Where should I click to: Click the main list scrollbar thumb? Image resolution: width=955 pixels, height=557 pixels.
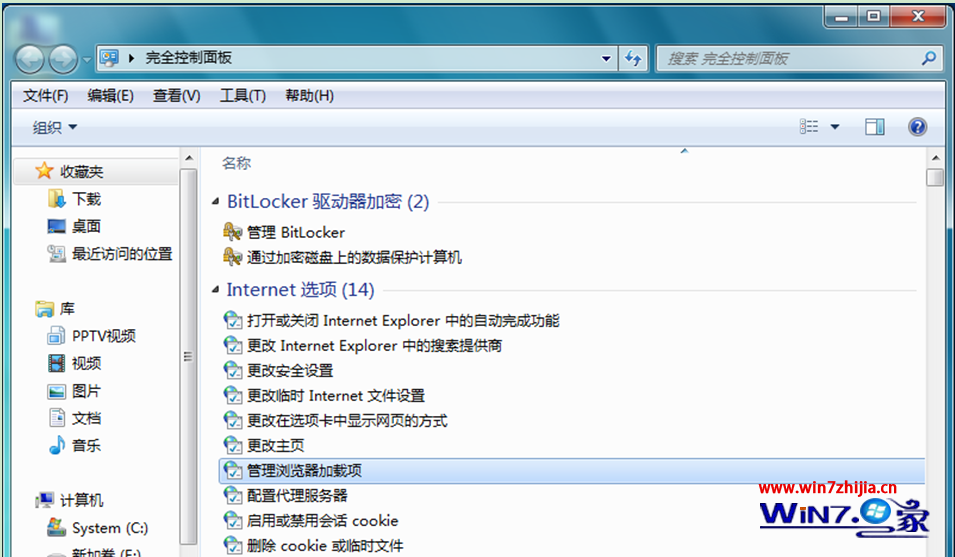pos(935,178)
